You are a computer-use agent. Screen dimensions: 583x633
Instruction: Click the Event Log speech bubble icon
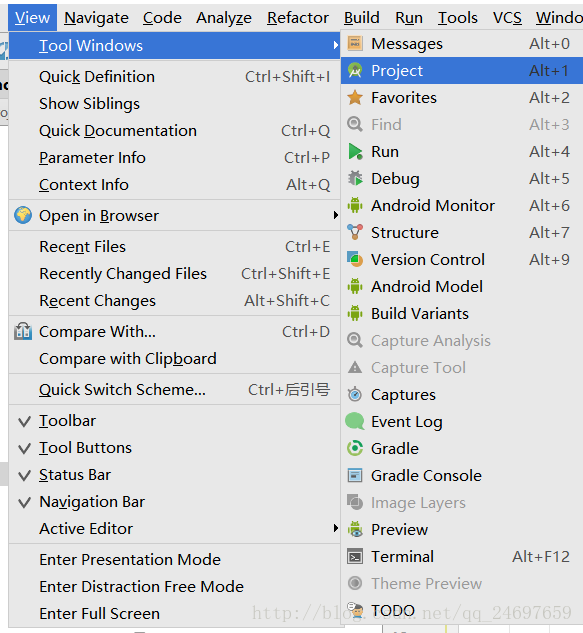click(x=355, y=421)
